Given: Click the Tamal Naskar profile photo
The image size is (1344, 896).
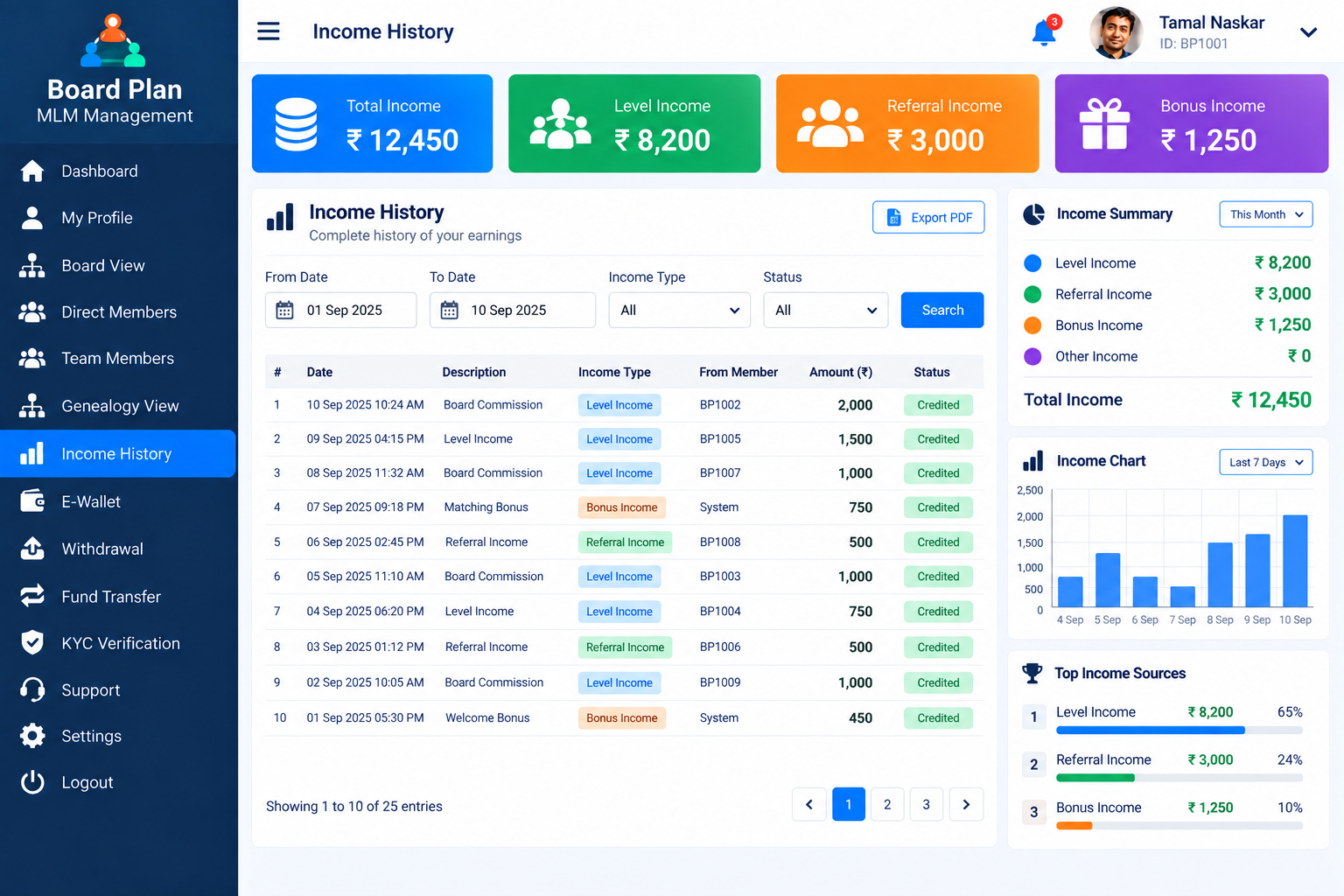Looking at the screenshot, I should click(1116, 32).
